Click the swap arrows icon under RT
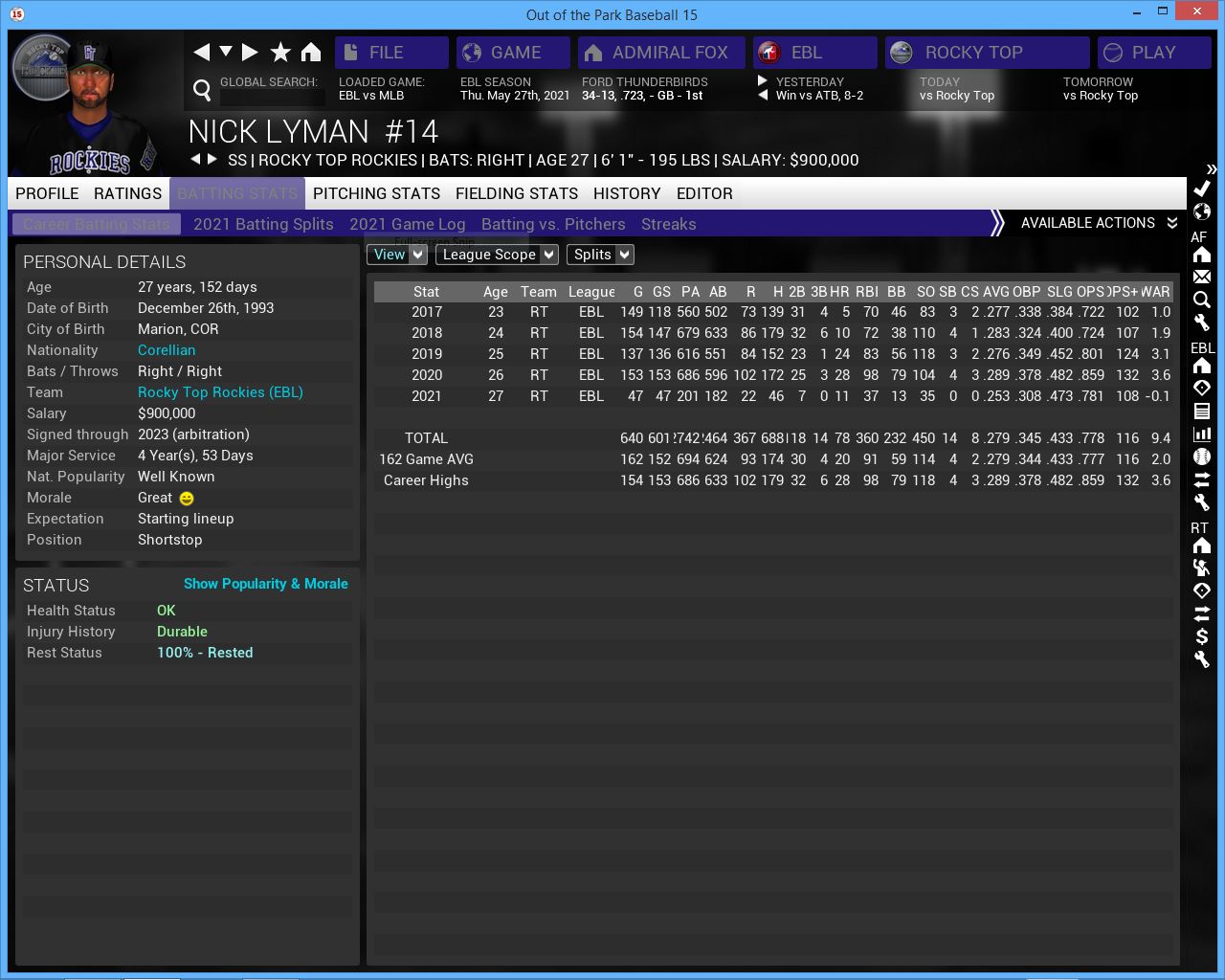The image size is (1225, 980). [x=1202, y=613]
